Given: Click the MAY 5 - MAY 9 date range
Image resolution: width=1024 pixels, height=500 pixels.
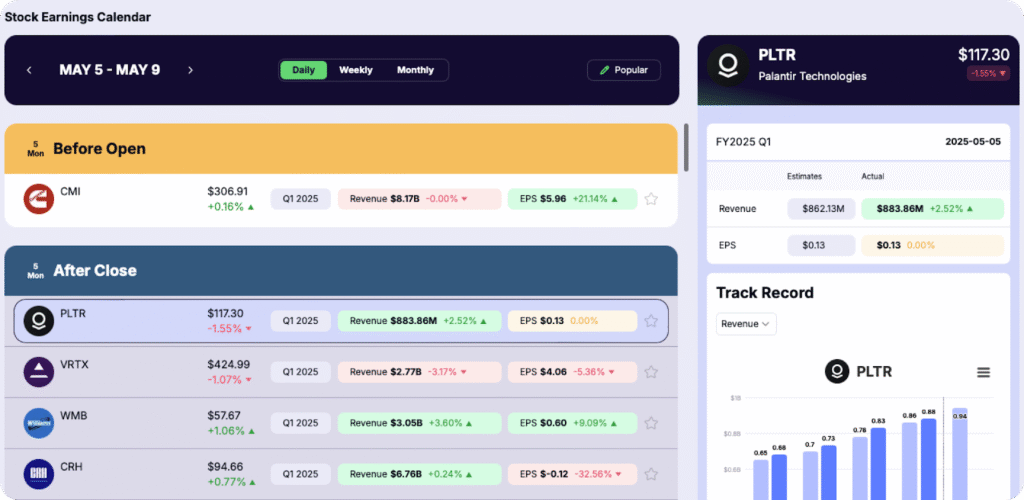Looking at the screenshot, I should 110,70.
